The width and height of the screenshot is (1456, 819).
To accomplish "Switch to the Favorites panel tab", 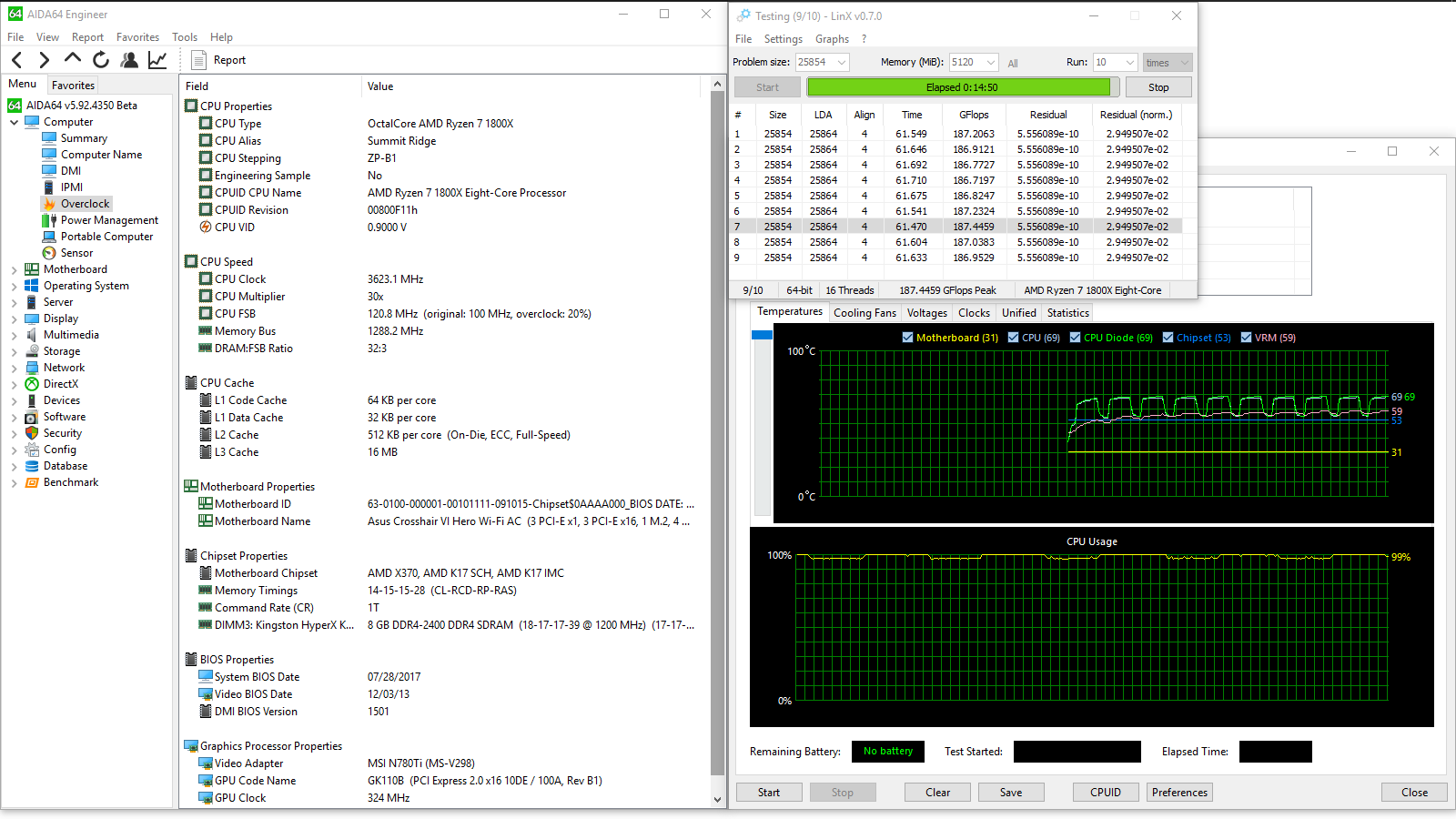I will 73,86.
